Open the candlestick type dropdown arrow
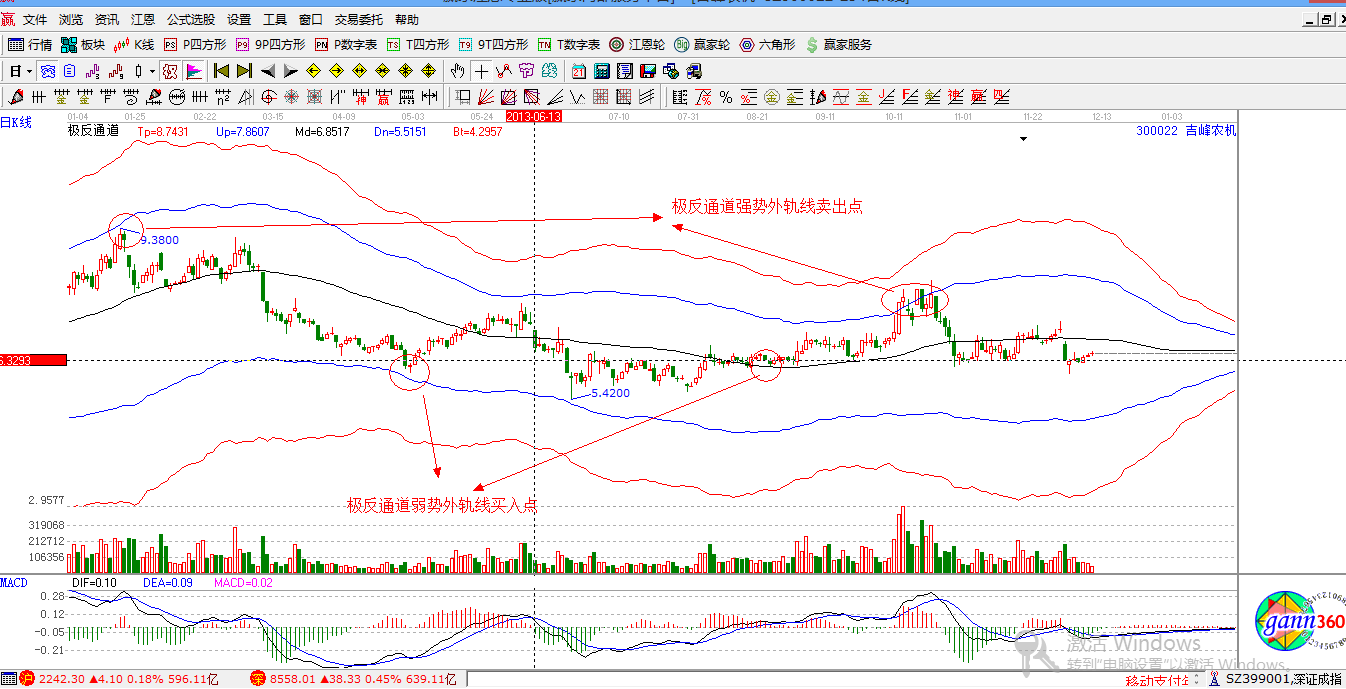Screen dimensions: 1346x689 coord(152,71)
